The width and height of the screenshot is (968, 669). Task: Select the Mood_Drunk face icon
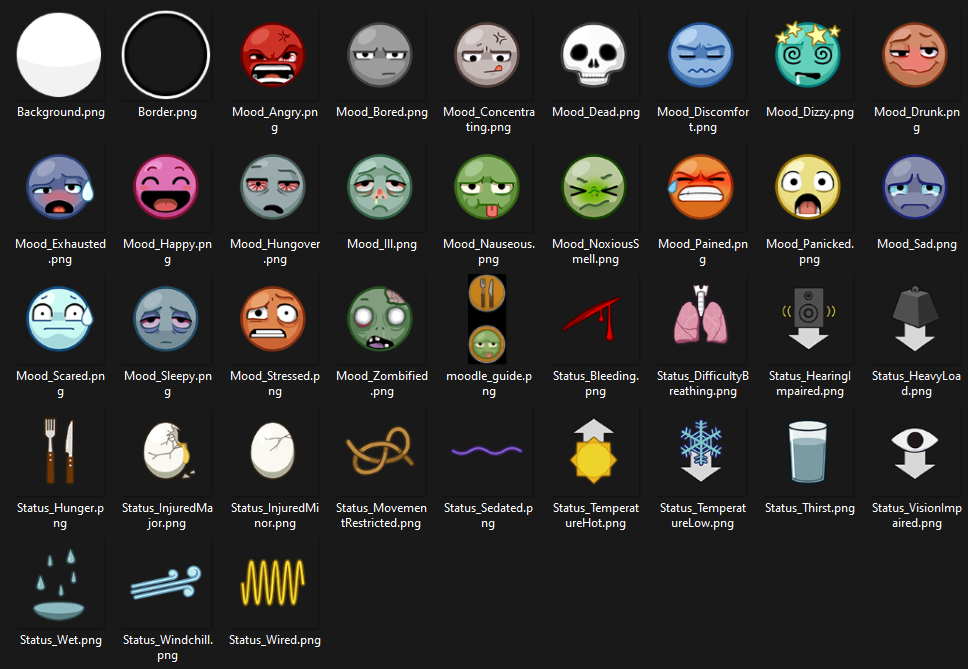tap(915, 55)
